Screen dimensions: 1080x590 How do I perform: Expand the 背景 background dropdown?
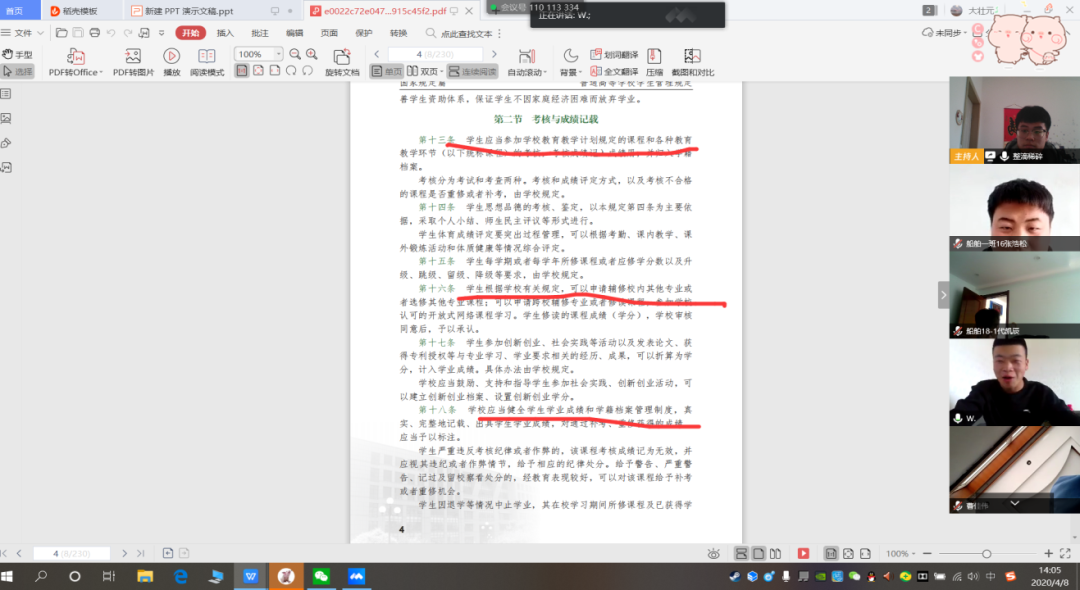click(x=571, y=72)
